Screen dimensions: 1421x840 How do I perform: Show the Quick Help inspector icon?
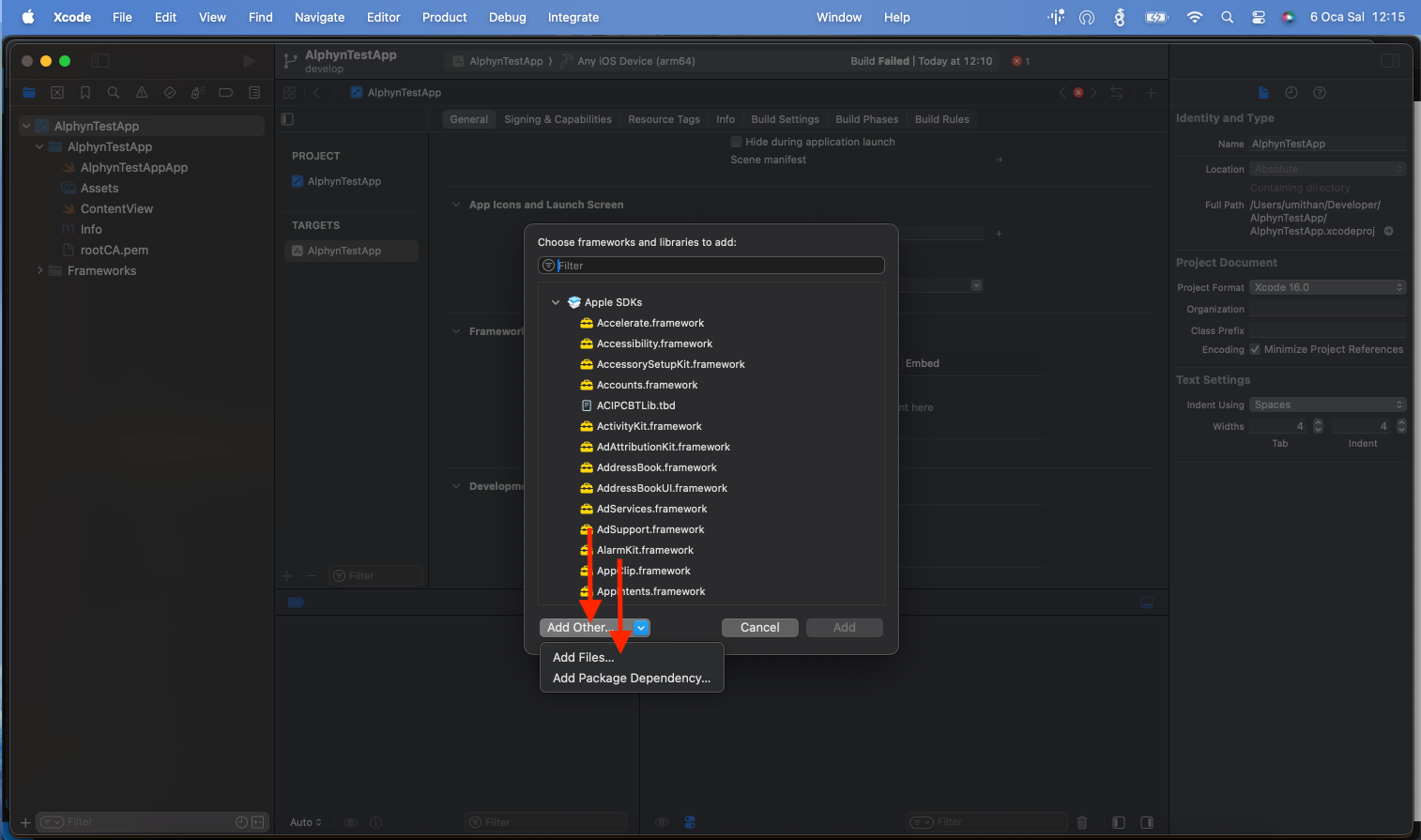tap(1320, 93)
